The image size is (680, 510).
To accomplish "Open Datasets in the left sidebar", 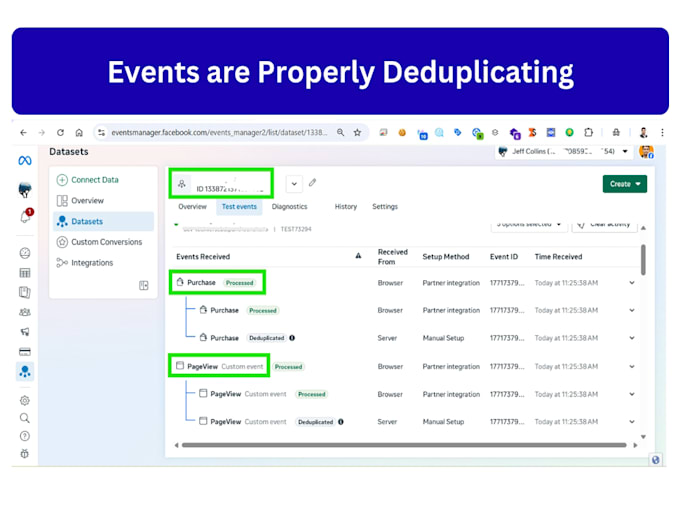I will [x=103, y=221].
